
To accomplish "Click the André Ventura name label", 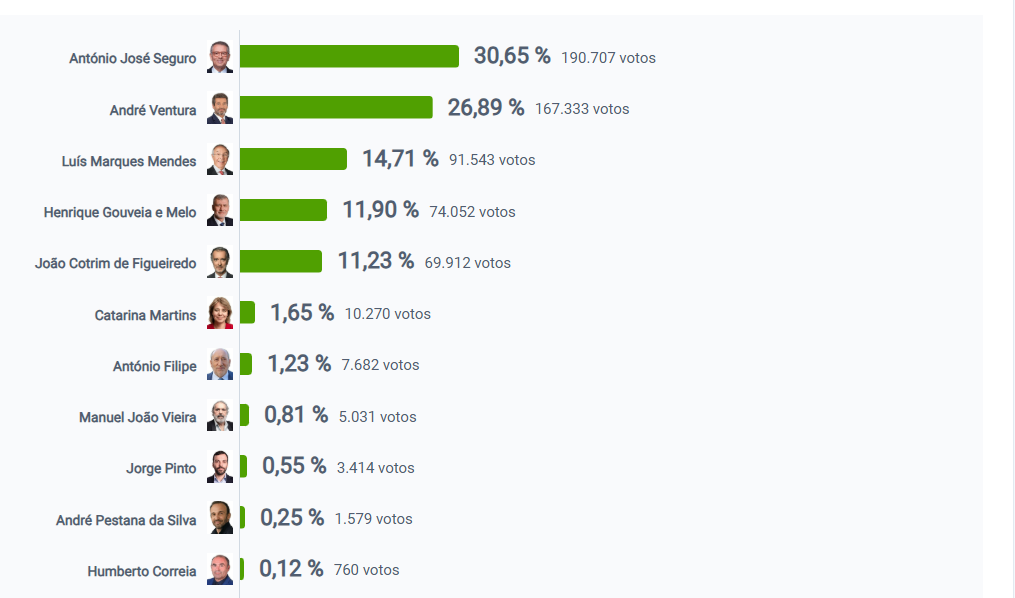I will tap(153, 110).
